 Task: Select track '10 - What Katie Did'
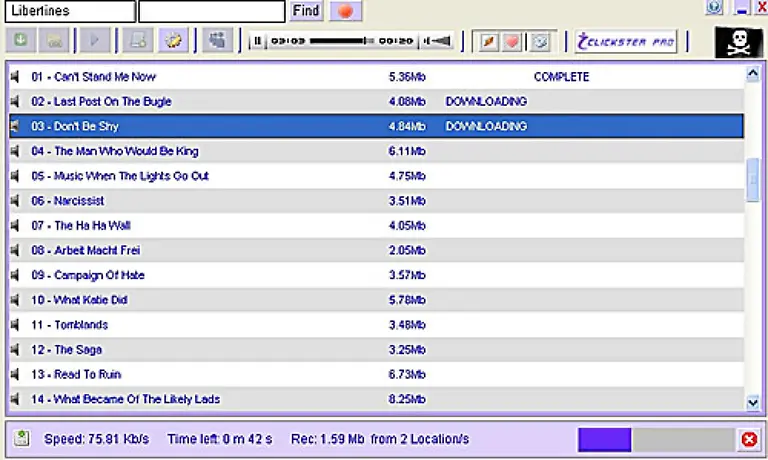click(x=376, y=300)
